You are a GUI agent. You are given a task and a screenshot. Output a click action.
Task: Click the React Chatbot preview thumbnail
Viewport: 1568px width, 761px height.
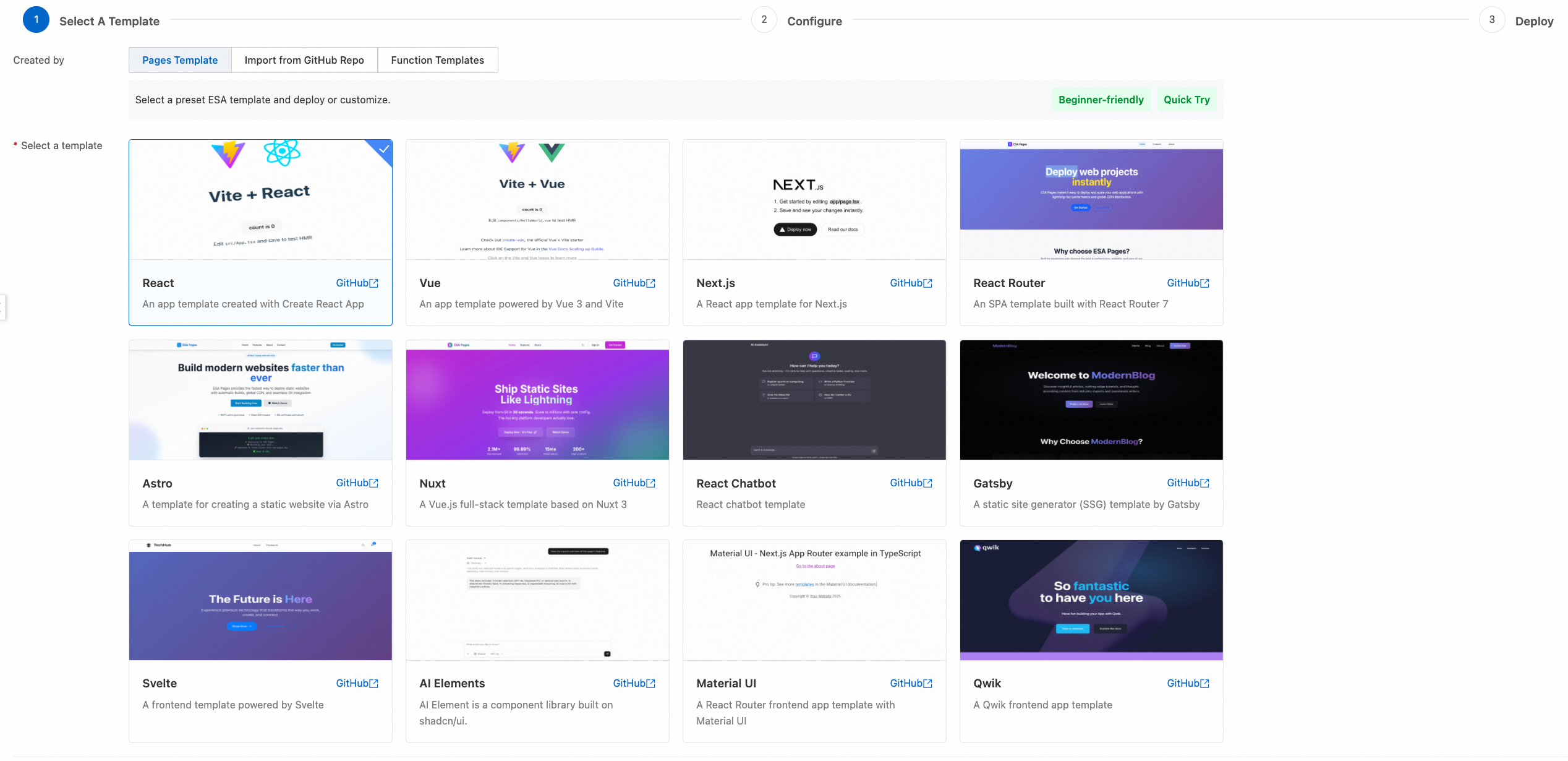[814, 400]
